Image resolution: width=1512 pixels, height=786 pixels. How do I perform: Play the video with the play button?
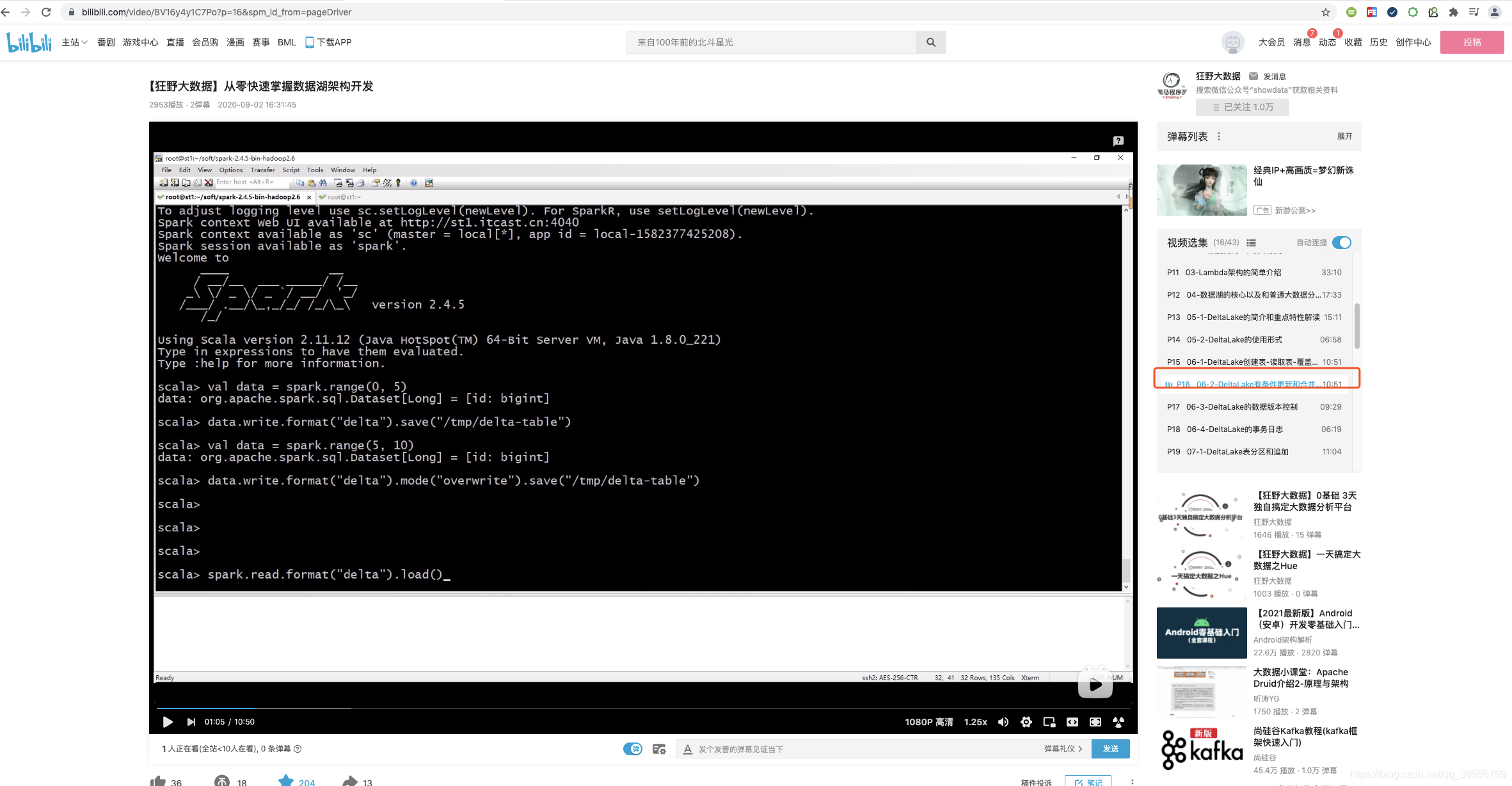(x=168, y=722)
